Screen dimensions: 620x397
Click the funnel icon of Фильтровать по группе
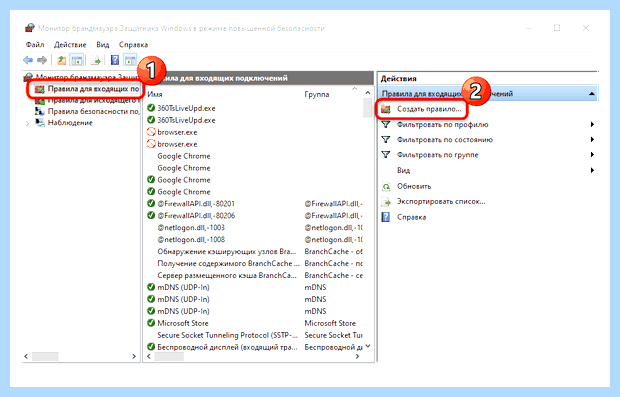(386, 155)
